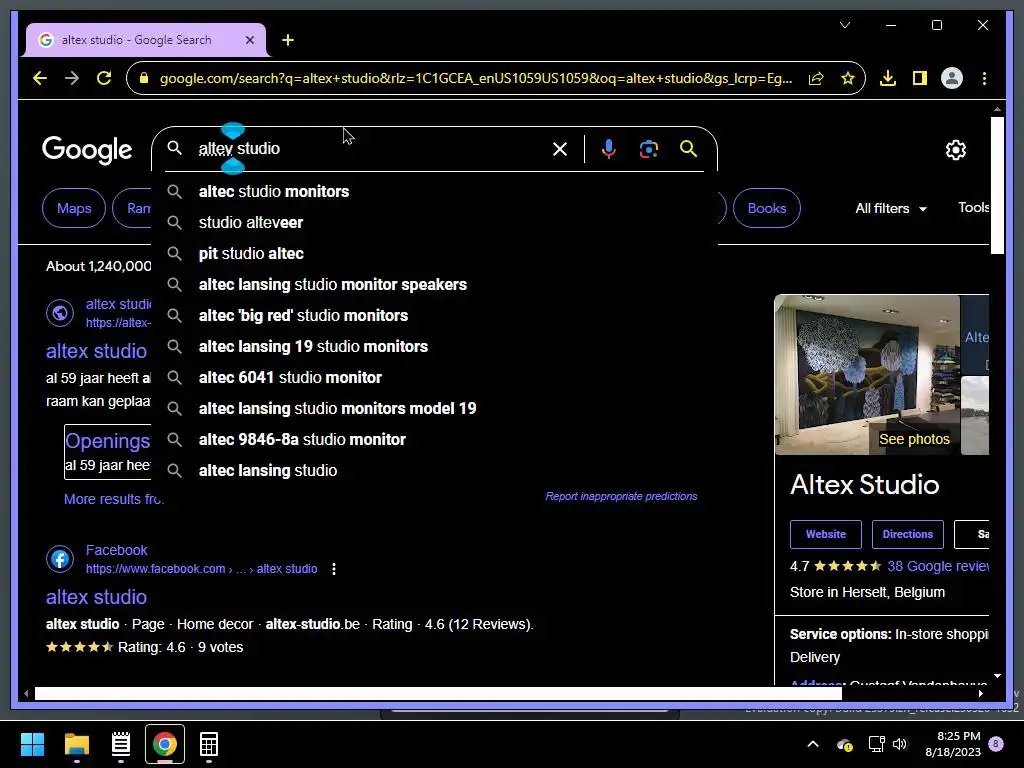Open a new tab with plus button
This screenshot has height=768, width=1024.
288,40
